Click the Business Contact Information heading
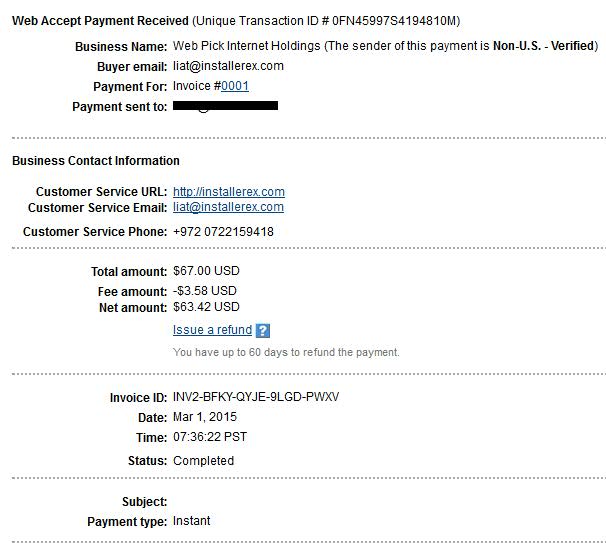The image size is (606, 543). click(x=96, y=161)
